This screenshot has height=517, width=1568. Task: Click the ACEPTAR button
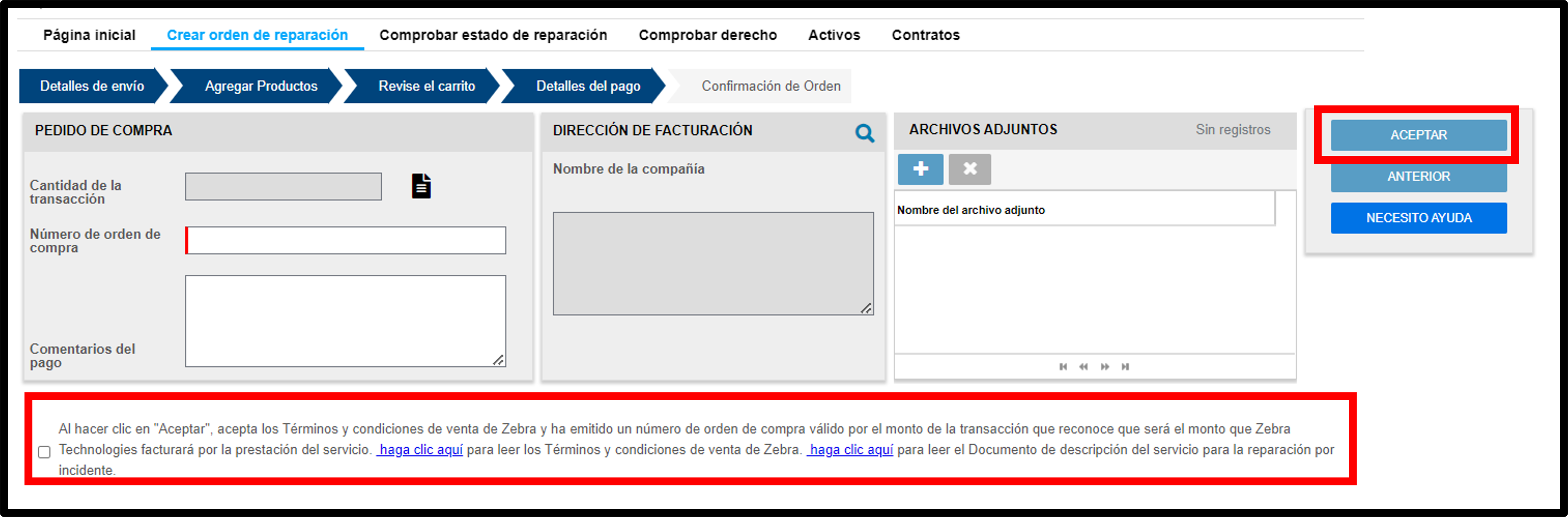(1418, 135)
